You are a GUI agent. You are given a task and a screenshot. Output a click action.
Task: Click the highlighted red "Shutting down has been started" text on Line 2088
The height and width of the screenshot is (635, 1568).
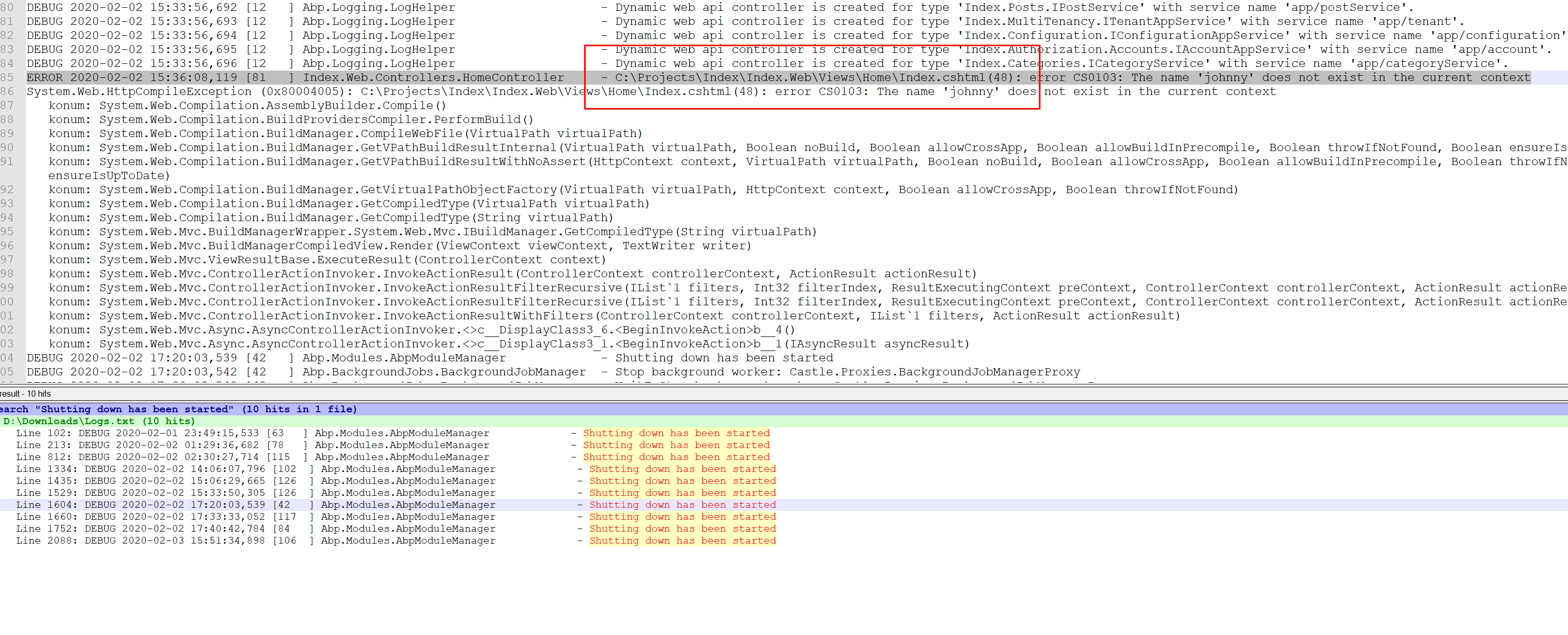point(682,540)
